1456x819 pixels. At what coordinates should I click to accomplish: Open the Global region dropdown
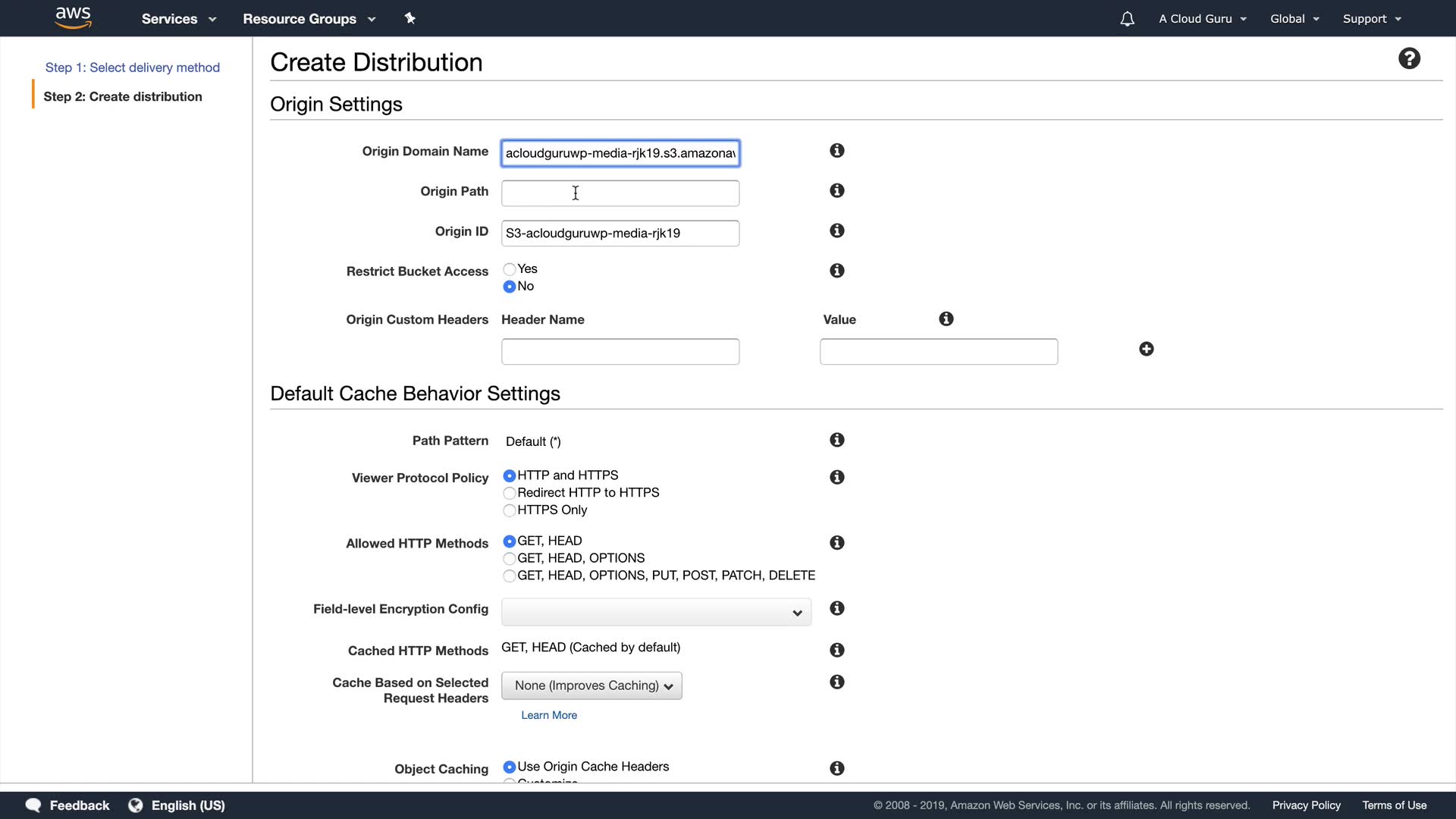(1294, 19)
